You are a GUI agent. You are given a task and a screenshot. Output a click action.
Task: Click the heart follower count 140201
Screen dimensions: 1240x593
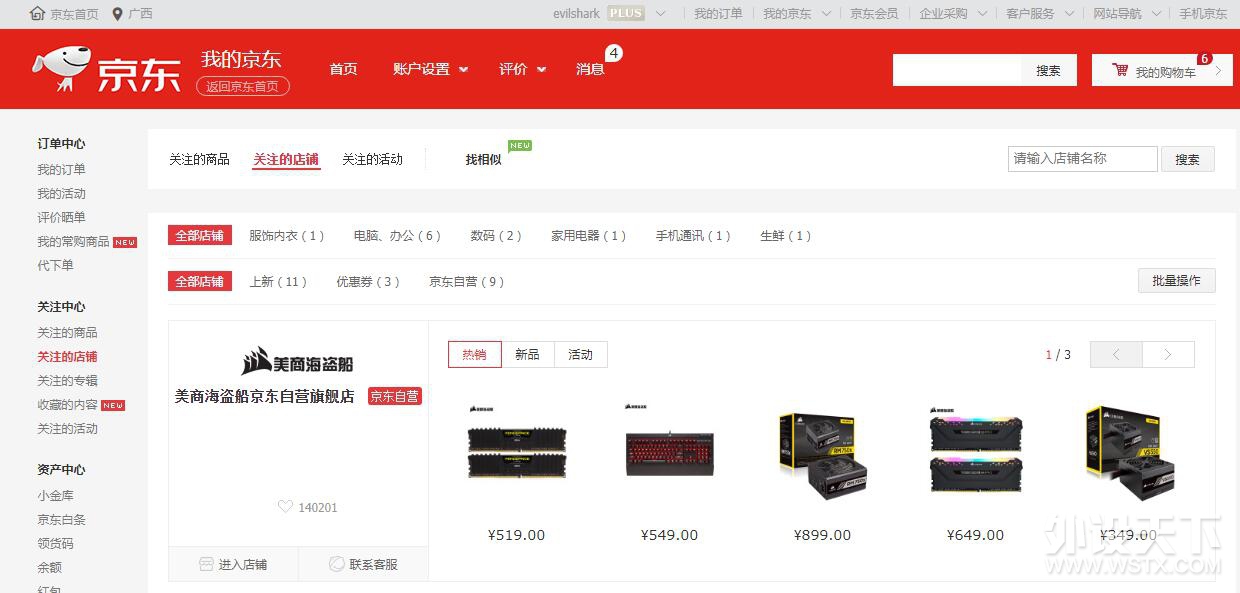[308, 507]
